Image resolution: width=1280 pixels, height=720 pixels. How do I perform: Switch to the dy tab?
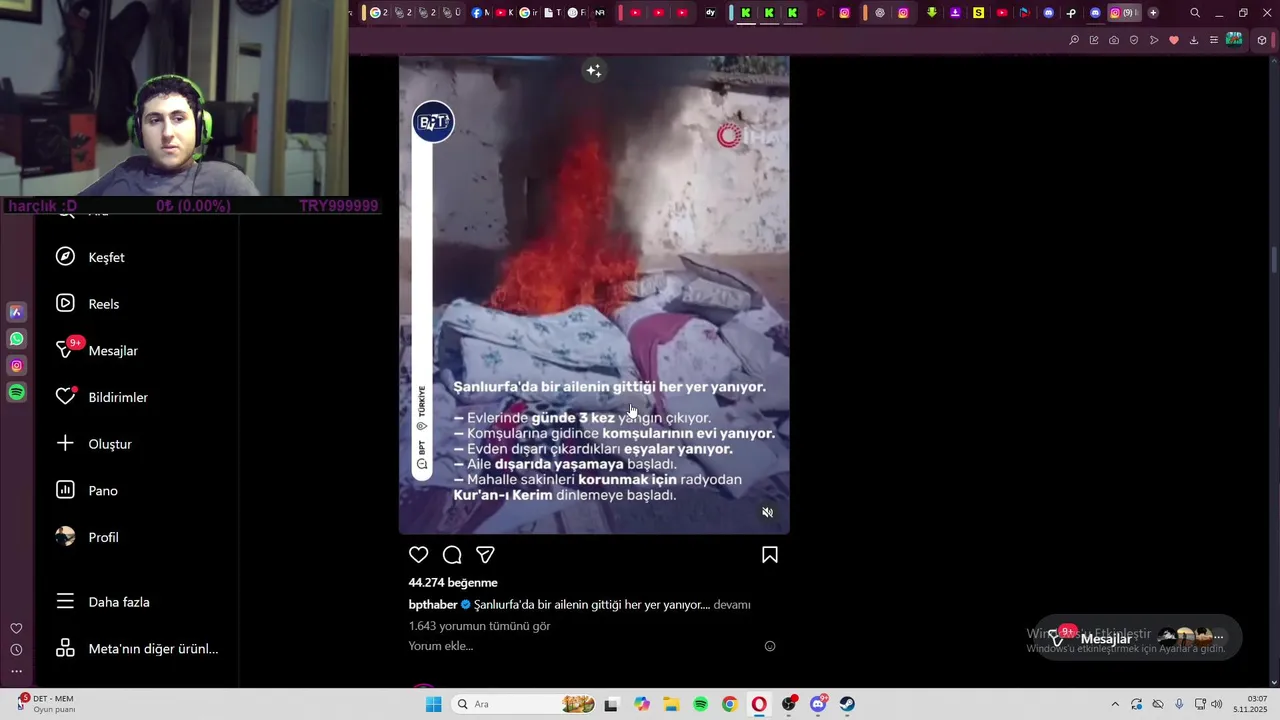coord(711,13)
